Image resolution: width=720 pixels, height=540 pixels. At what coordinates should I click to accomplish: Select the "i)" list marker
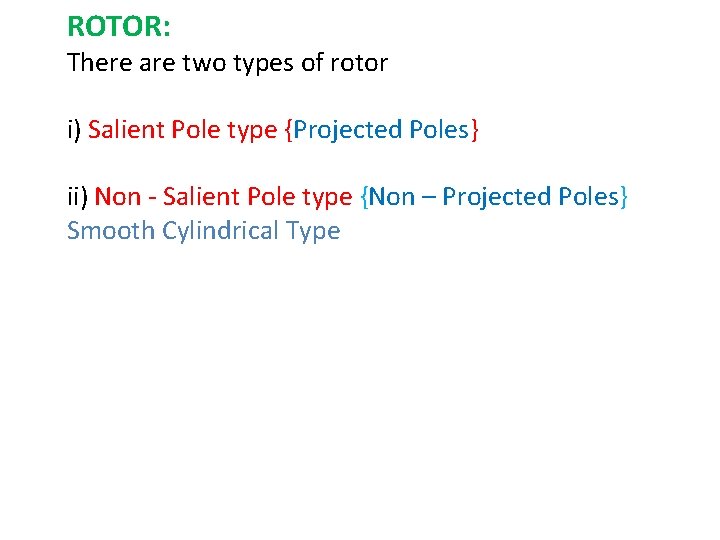74,130
